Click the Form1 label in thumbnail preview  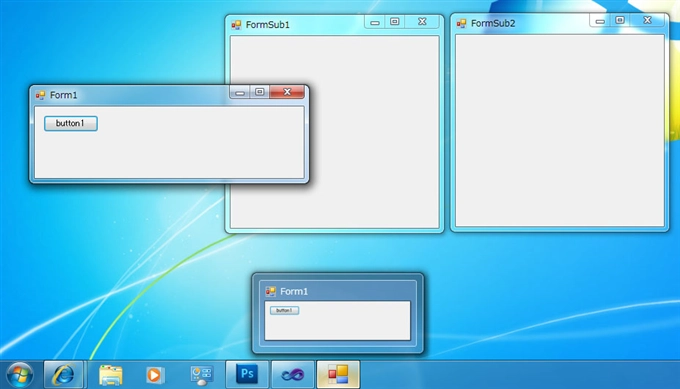pyautogui.click(x=294, y=291)
